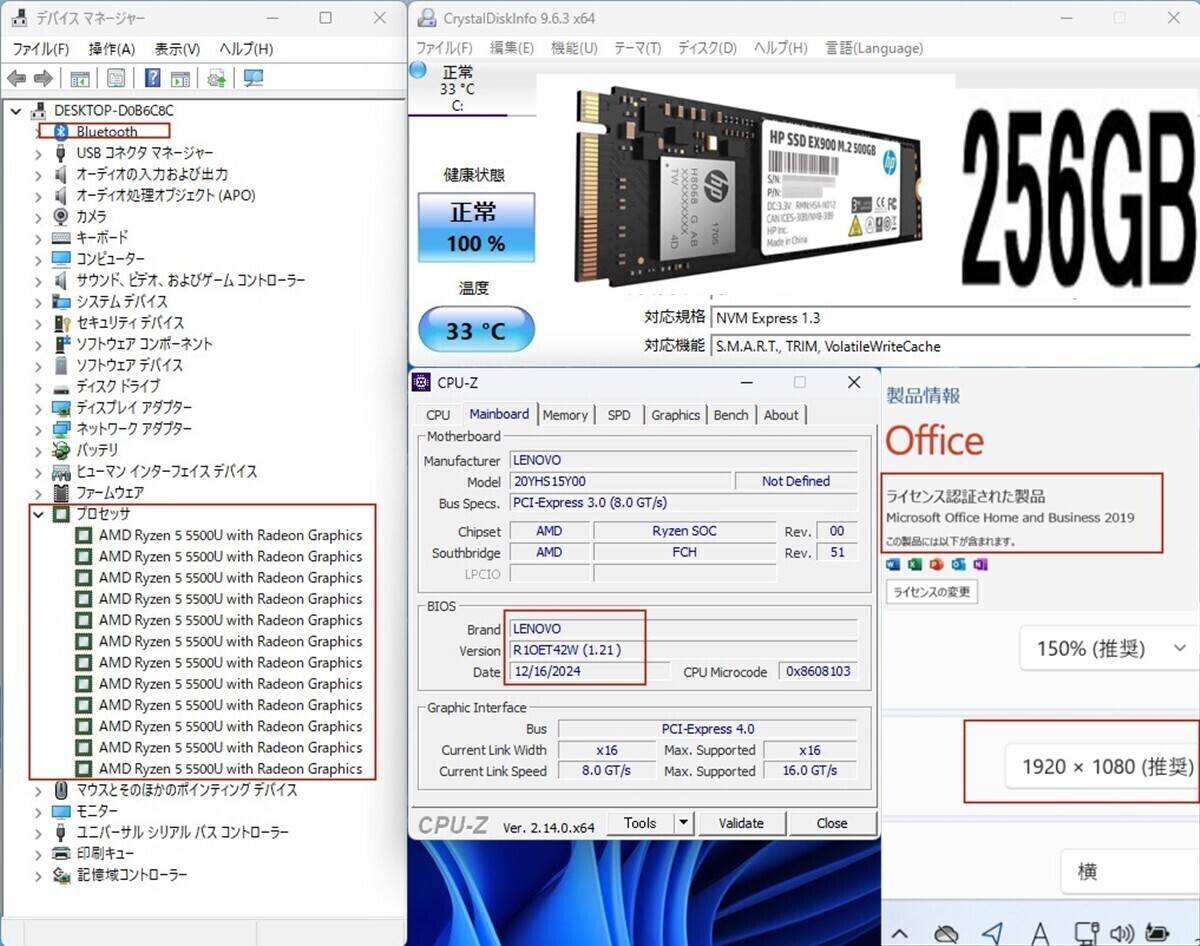Open ファイル(F) menu in Device Manager
This screenshot has width=1200, height=946.
40,49
